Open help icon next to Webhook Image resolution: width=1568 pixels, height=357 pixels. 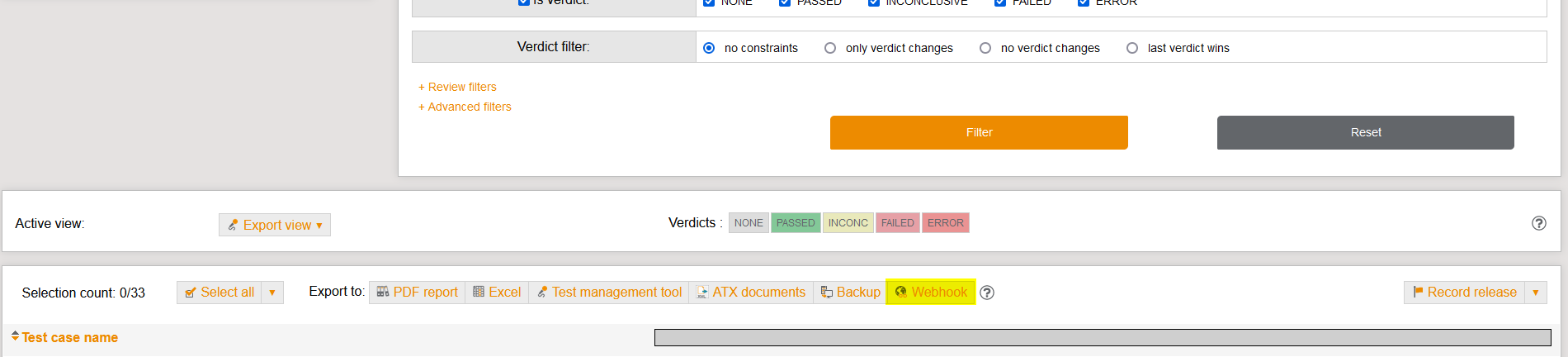(987, 293)
